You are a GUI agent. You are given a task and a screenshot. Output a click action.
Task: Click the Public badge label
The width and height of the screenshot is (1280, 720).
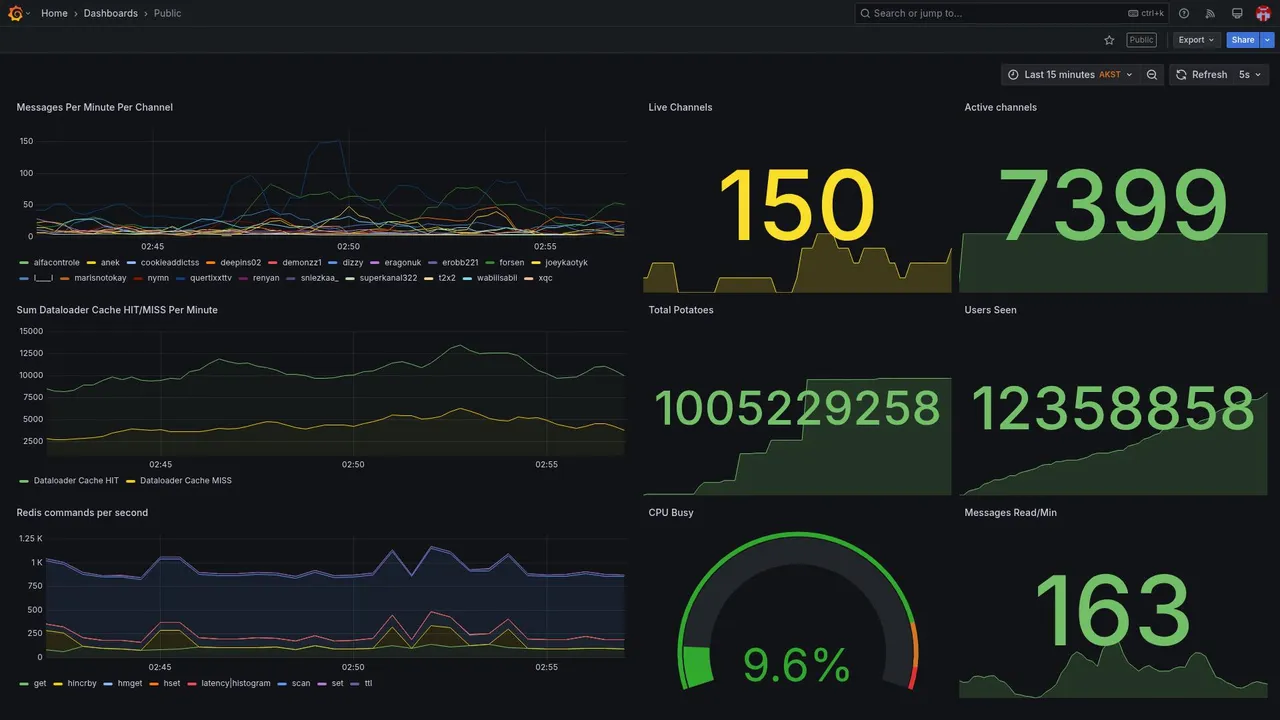(1141, 40)
